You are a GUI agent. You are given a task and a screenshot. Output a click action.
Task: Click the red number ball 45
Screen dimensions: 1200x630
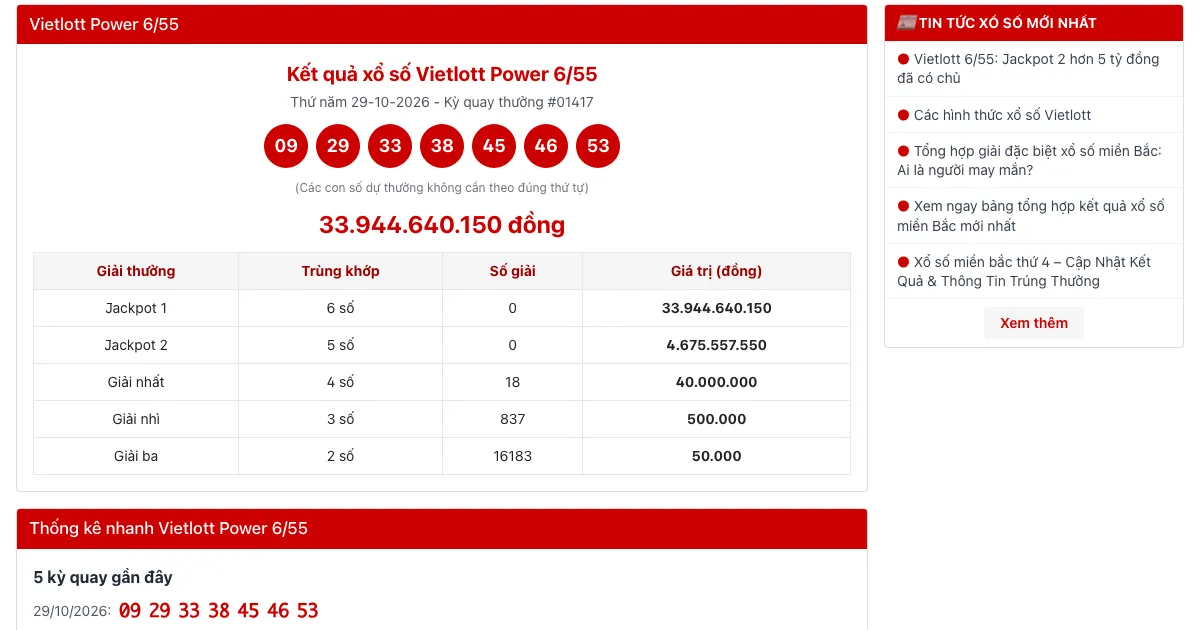point(494,146)
